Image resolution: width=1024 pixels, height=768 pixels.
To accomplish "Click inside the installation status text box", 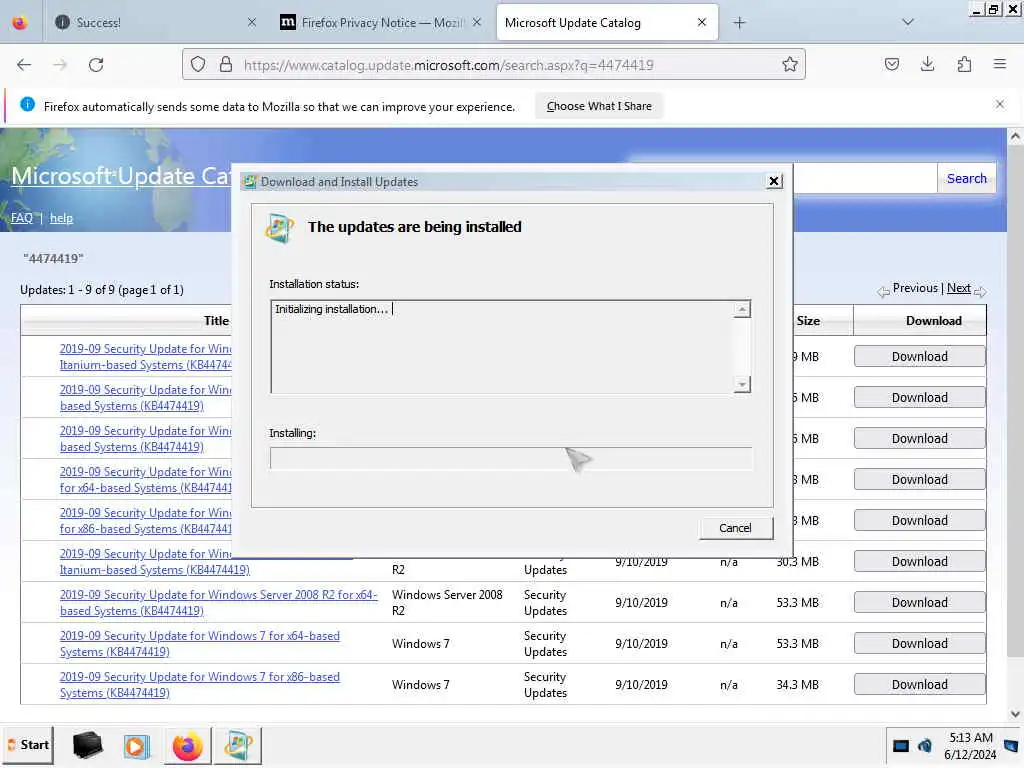I will click(502, 347).
